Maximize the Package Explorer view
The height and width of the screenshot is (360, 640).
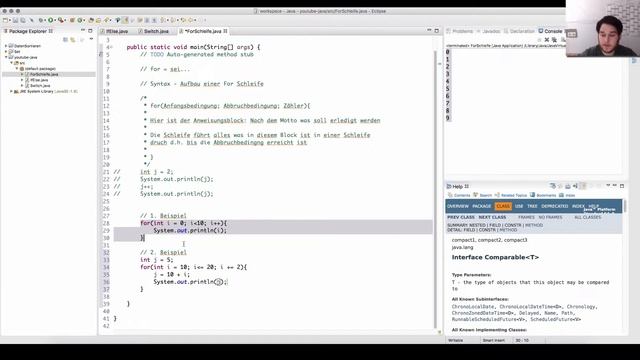pyautogui.click(x=90, y=31)
